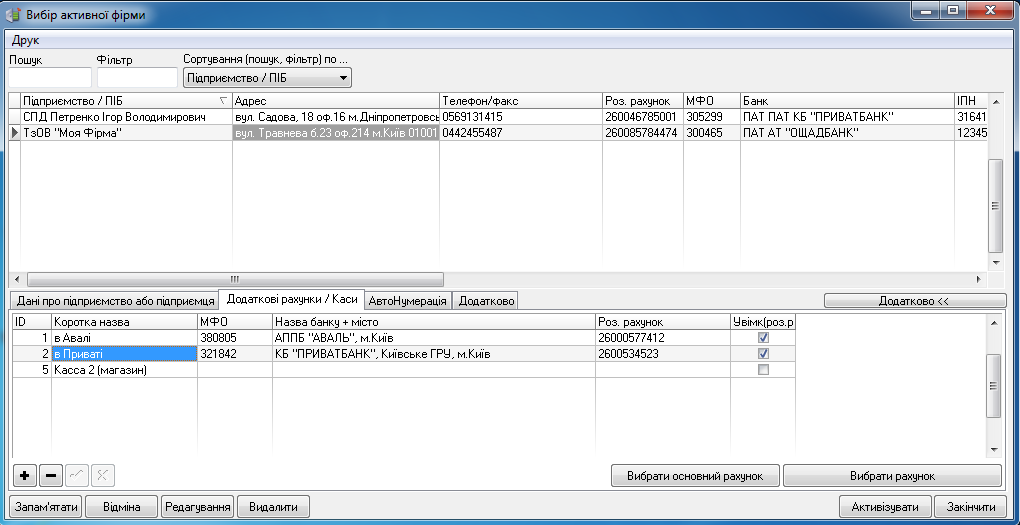The image size is (1020, 525).
Task: Select the ТзОВ "Моя Фірма" row indicator
Action: pyautogui.click(x=14, y=132)
